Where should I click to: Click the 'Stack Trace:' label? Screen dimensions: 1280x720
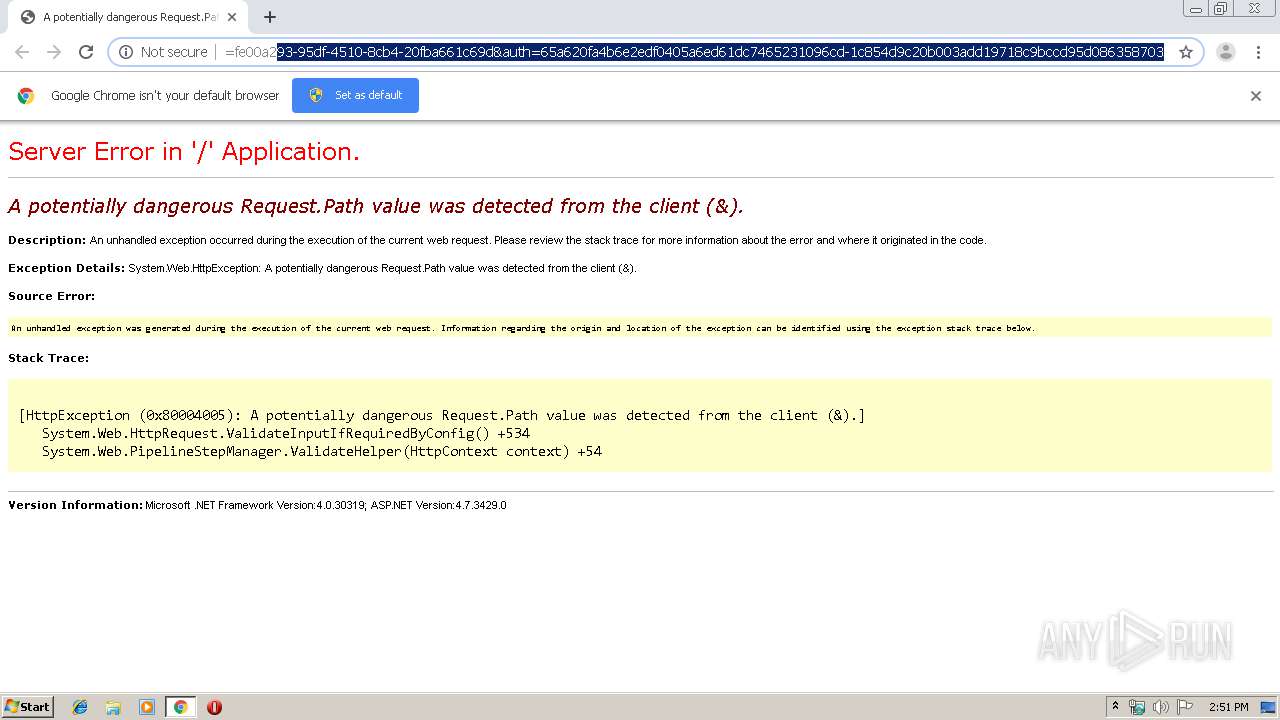click(48, 358)
